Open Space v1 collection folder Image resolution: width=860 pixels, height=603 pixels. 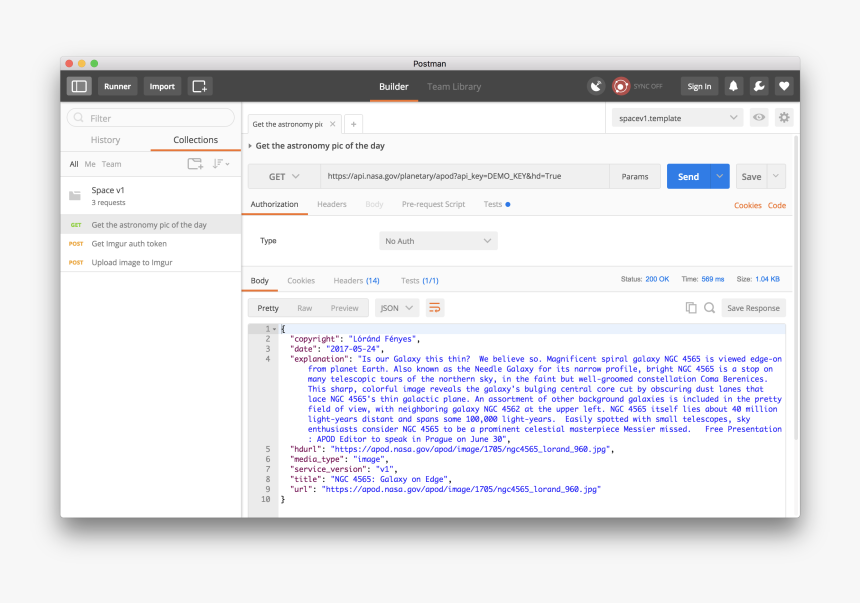pyautogui.click(x=150, y=195)
